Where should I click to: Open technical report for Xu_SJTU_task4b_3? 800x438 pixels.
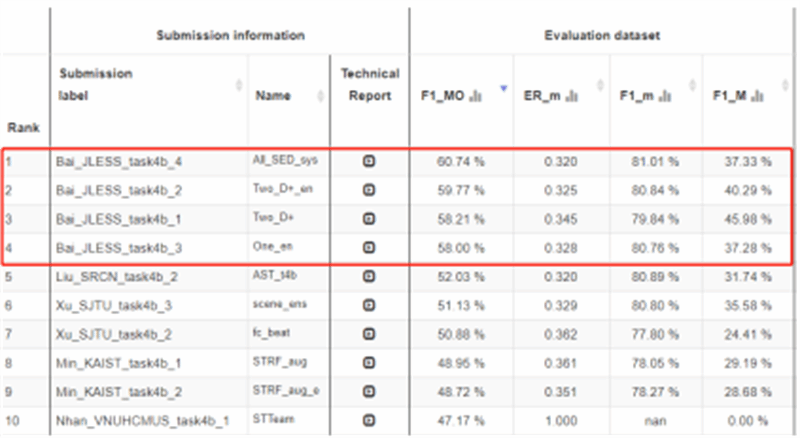(369, 303)
